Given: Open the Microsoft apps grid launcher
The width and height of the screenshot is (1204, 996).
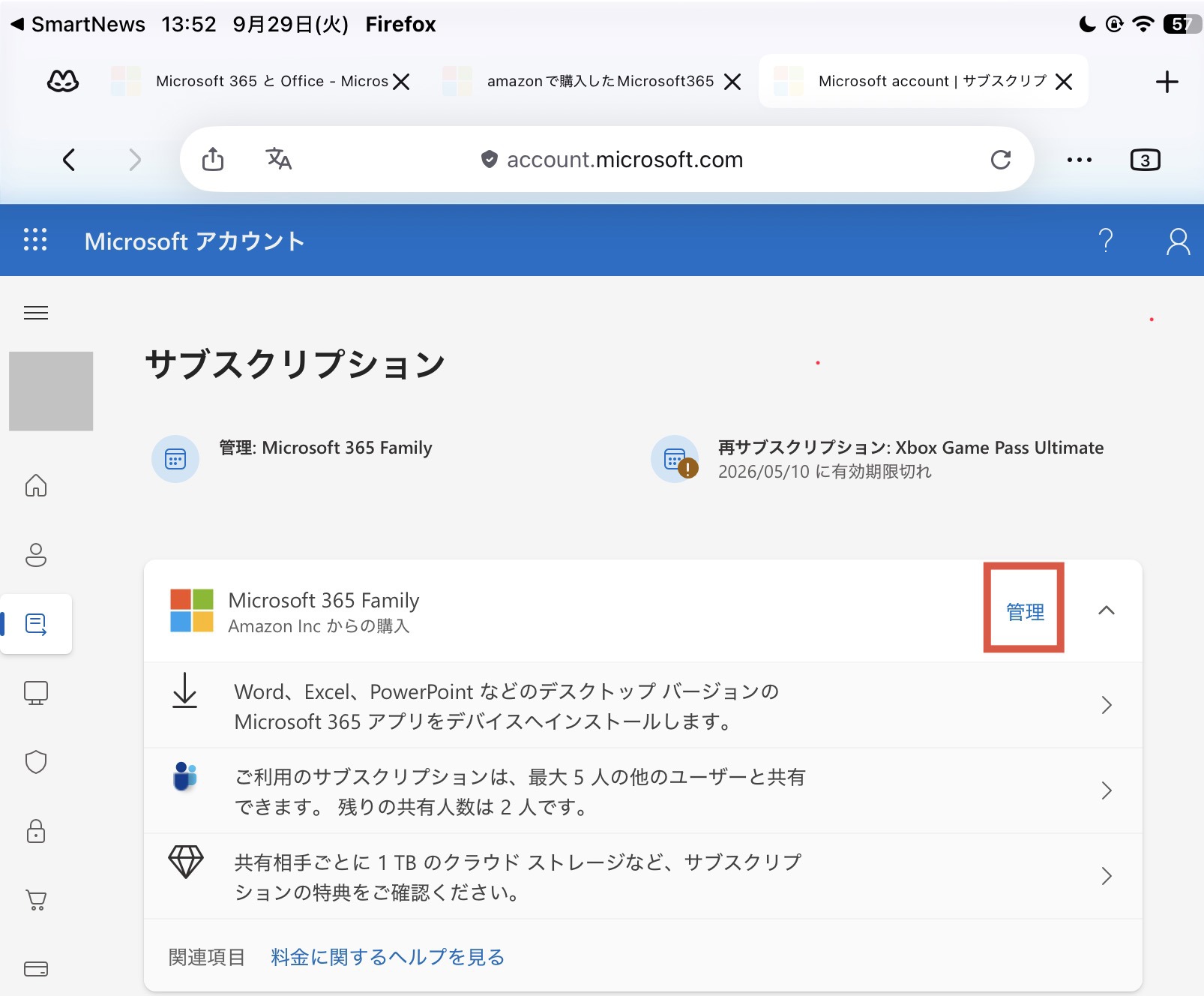Looking at the screenshot, I should pos(35,240).
